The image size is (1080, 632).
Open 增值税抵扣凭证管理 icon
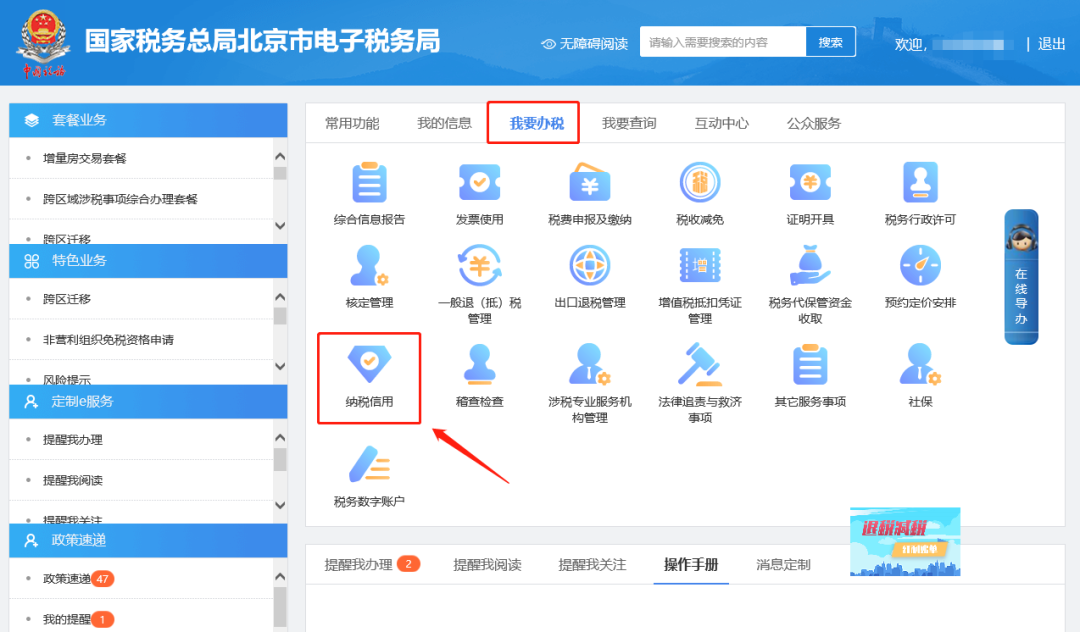tap(700, 266)
